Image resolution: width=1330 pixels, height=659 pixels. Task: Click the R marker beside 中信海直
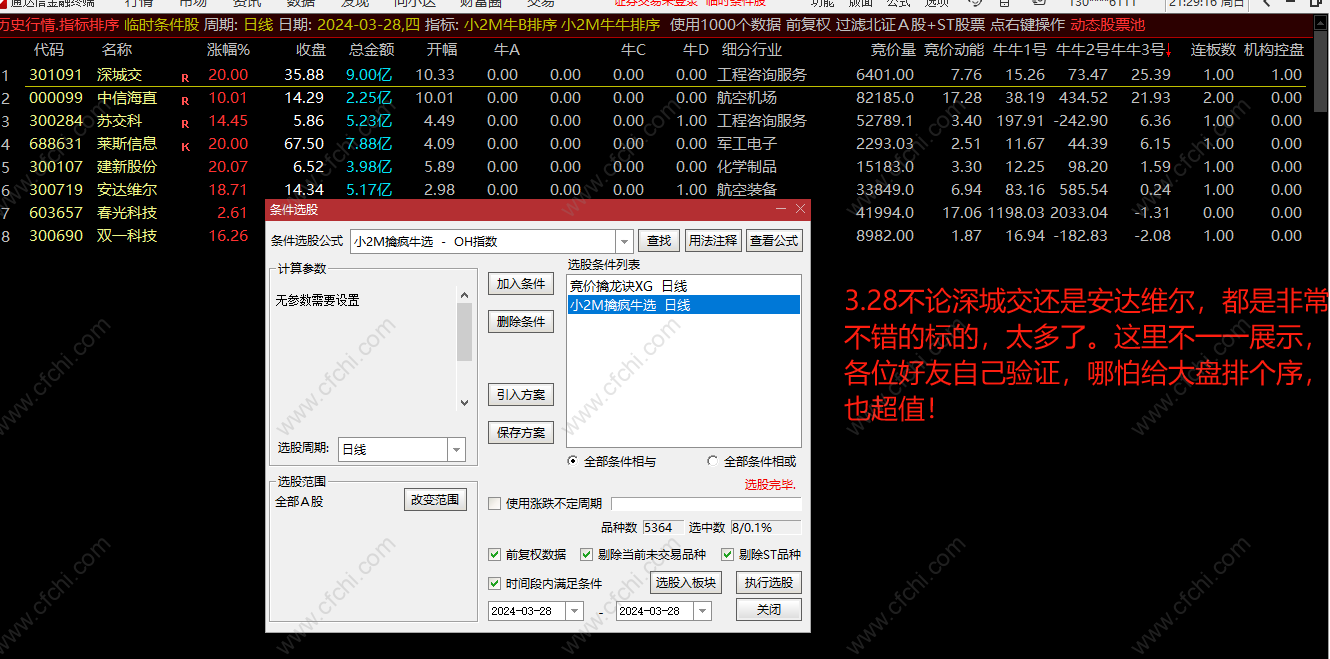[x=185, y=99]
